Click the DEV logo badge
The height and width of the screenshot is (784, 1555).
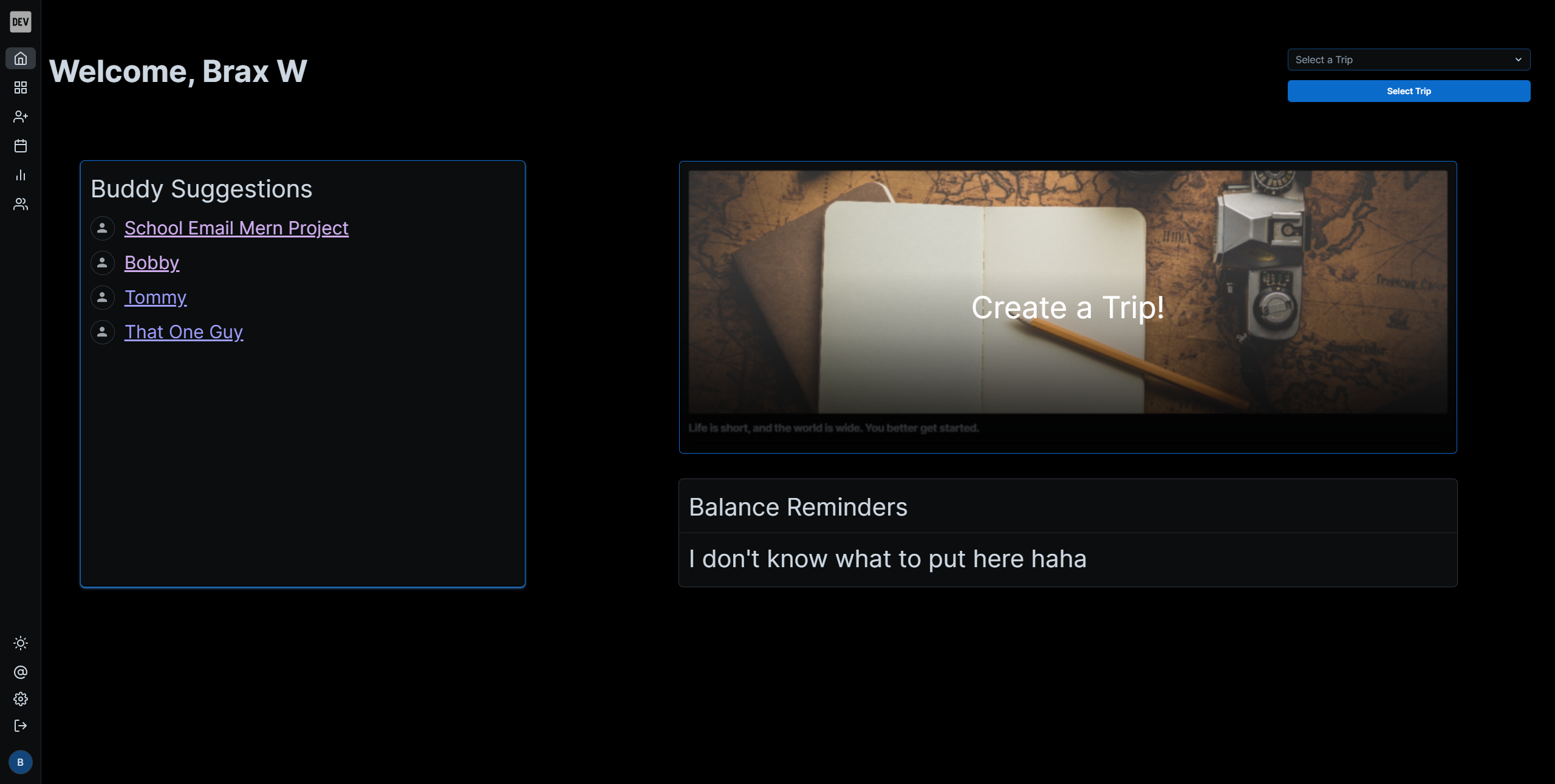(x=21, y=22)
